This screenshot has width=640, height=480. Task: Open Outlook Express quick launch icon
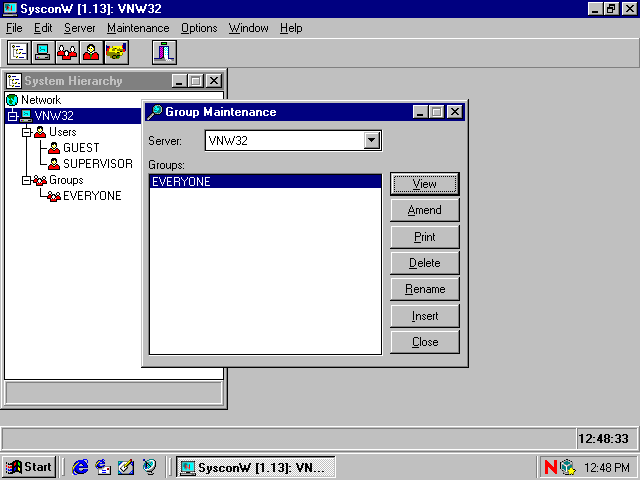point(103,467)
